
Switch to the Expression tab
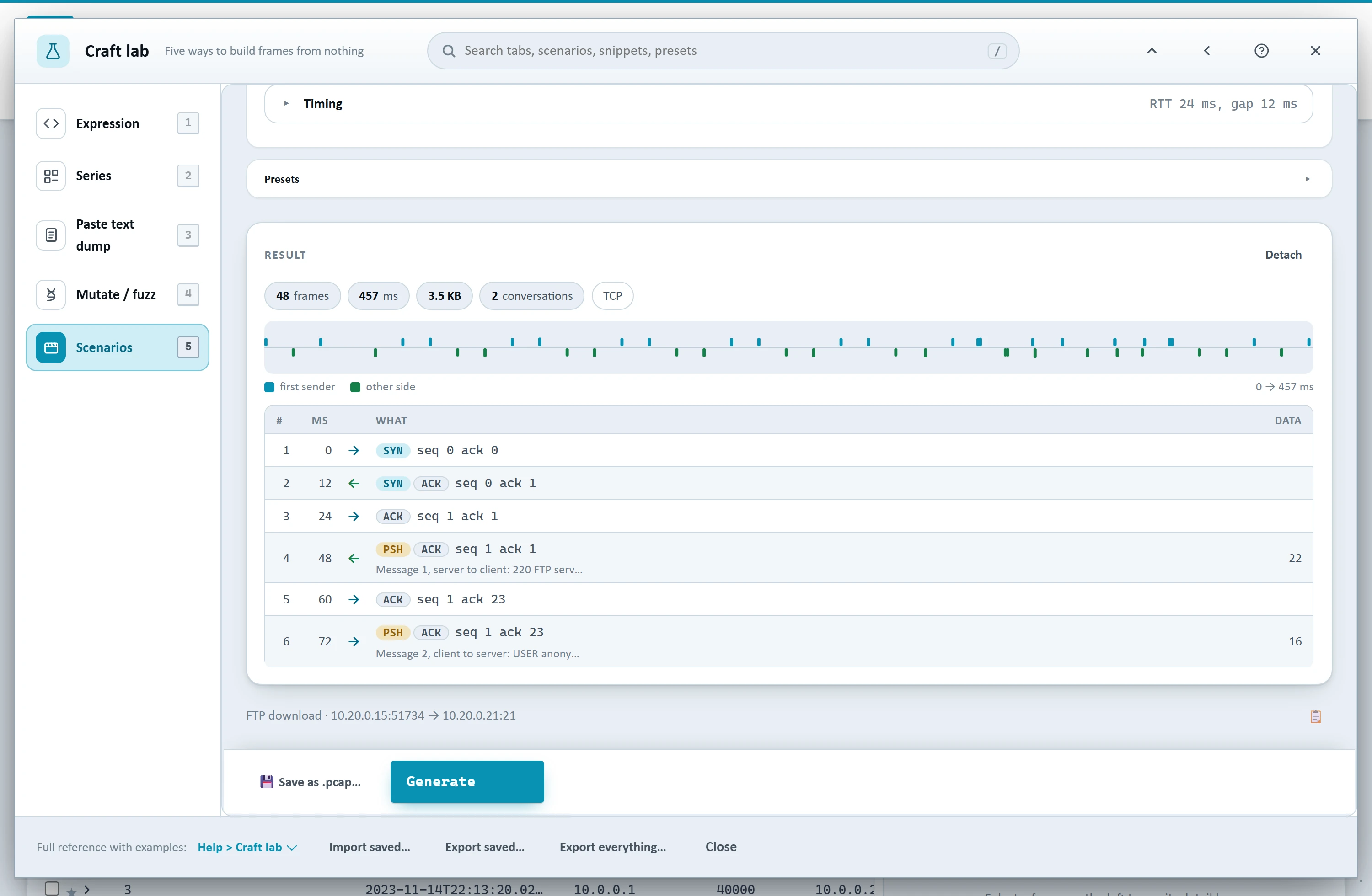(x=117, y=123)
